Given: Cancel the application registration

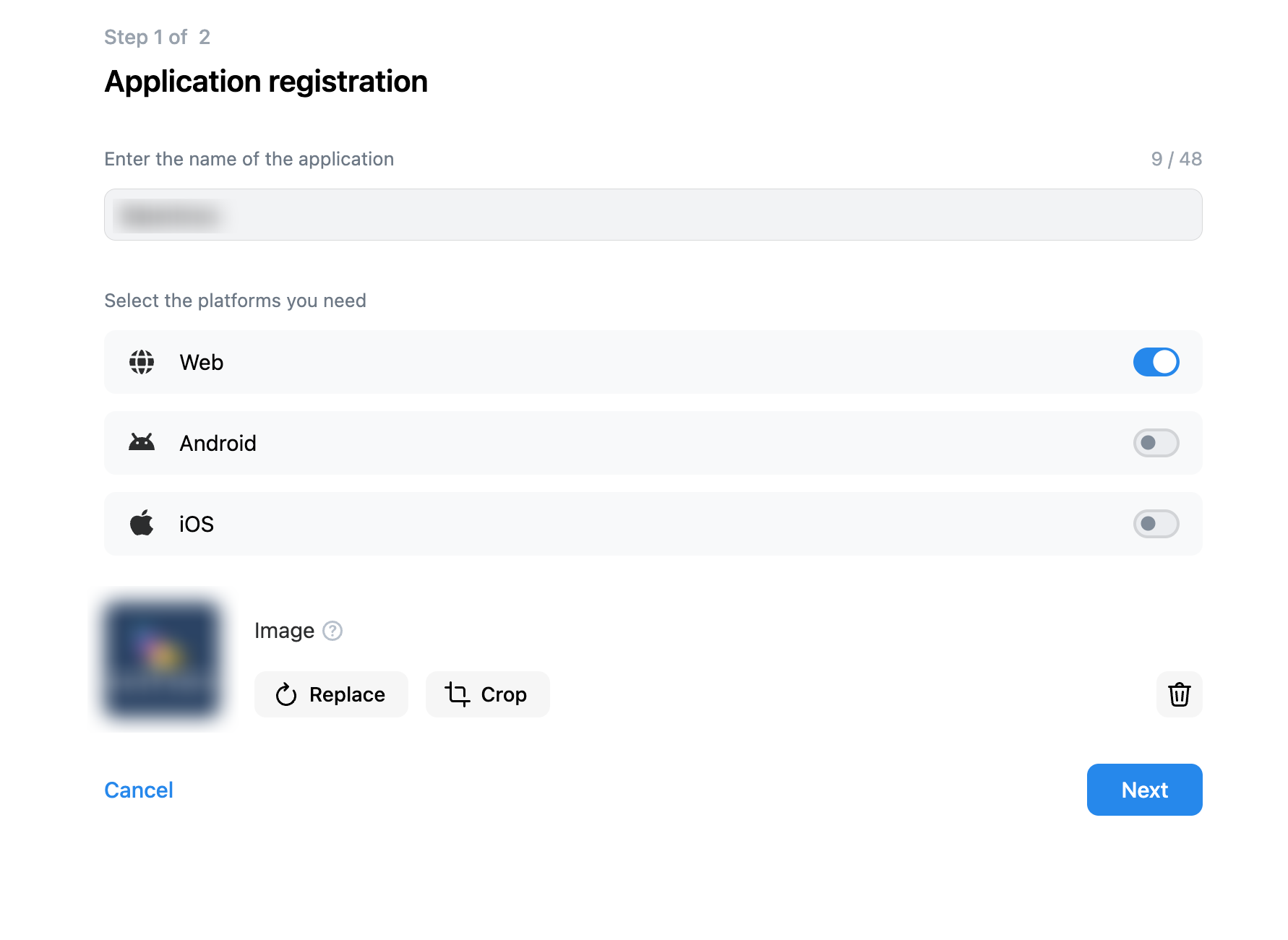Looking at the screenshot, I should tap(139, 790).
